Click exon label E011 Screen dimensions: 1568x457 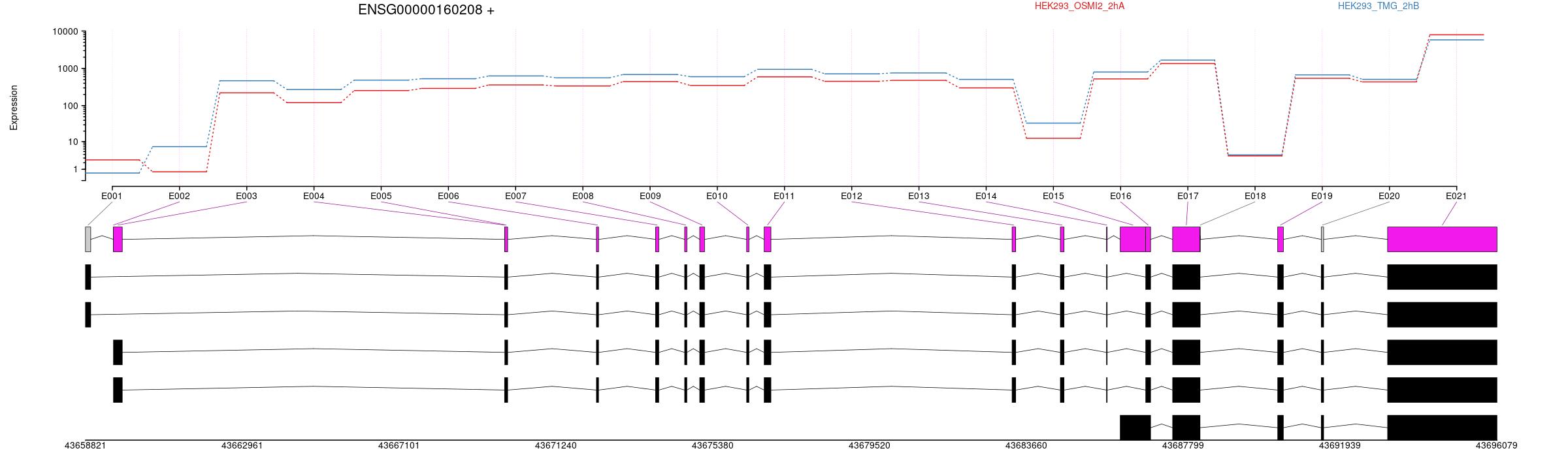pos(784,196)
